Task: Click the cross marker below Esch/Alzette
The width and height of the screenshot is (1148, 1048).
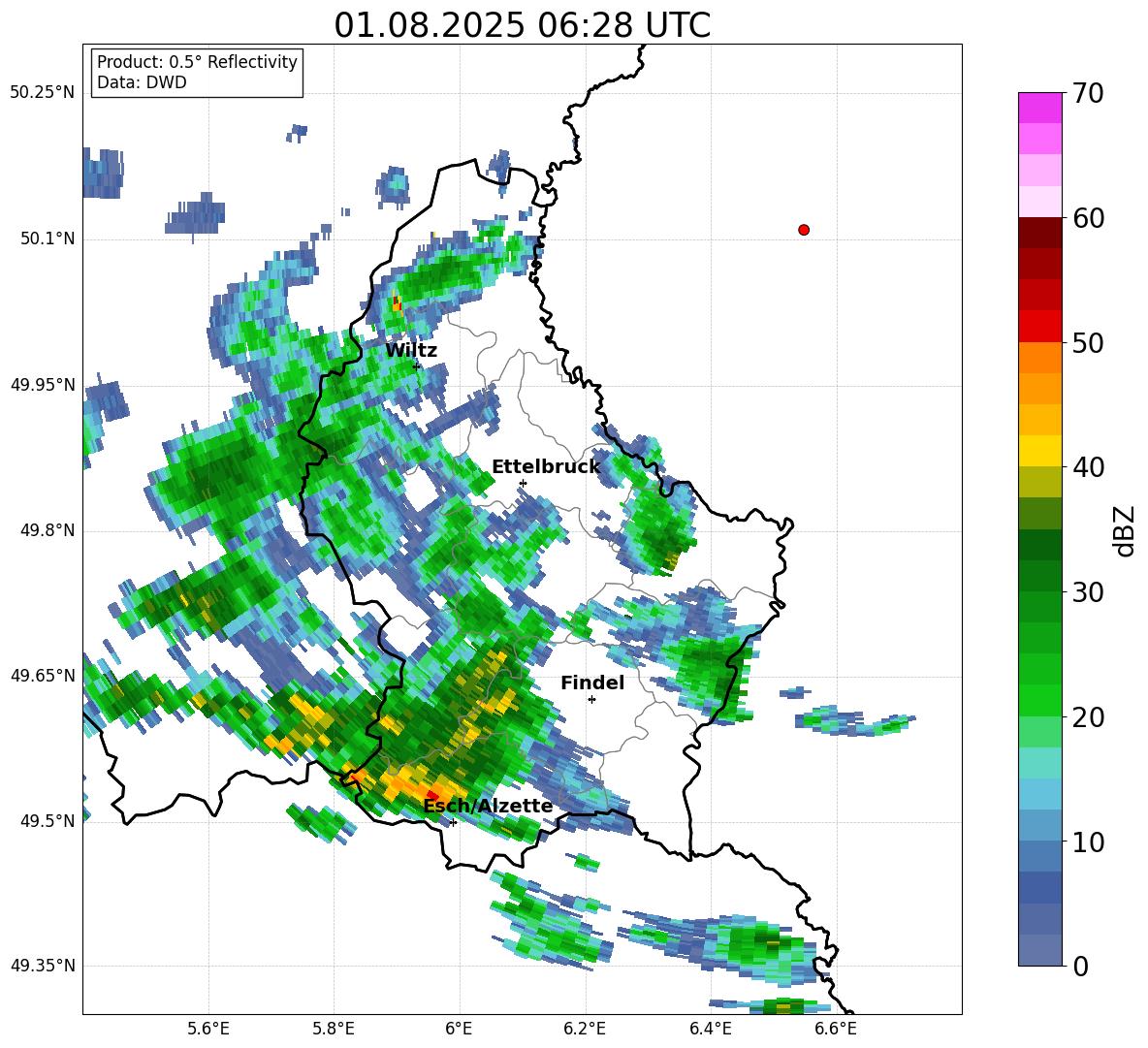Action: point(453,822)
